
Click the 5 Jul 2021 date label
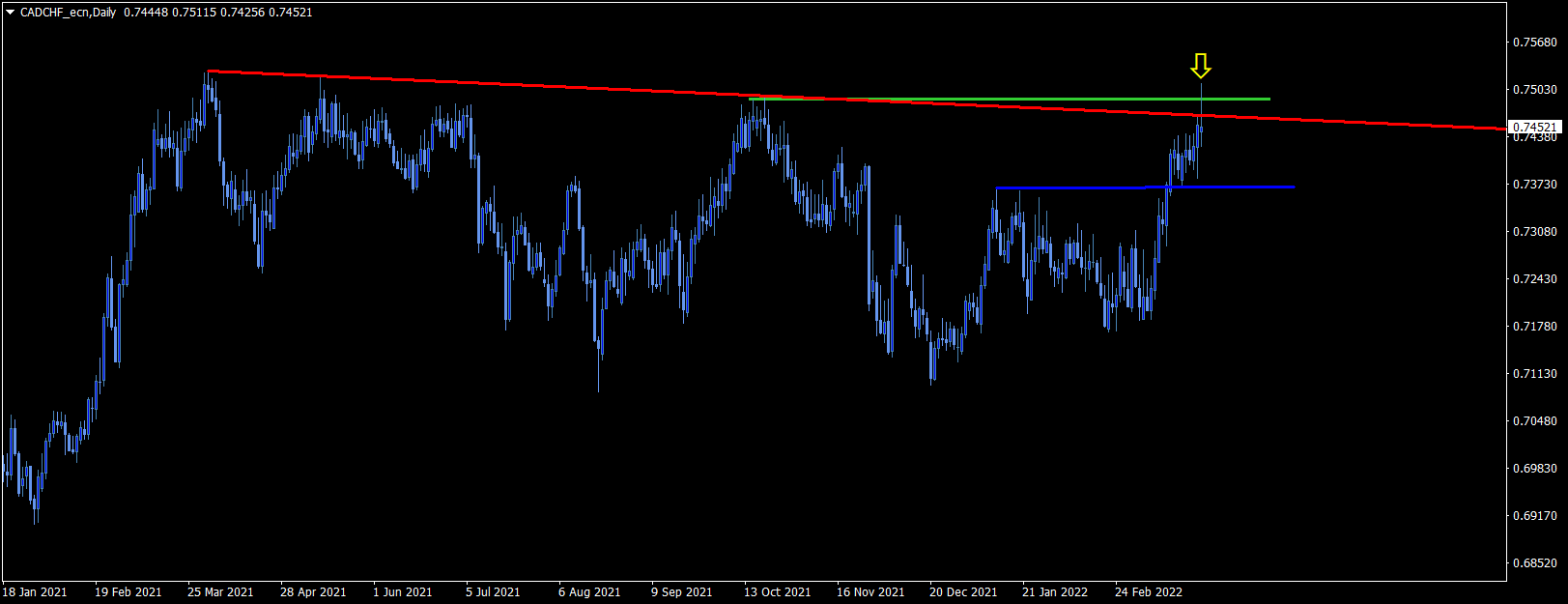[493, 592]
